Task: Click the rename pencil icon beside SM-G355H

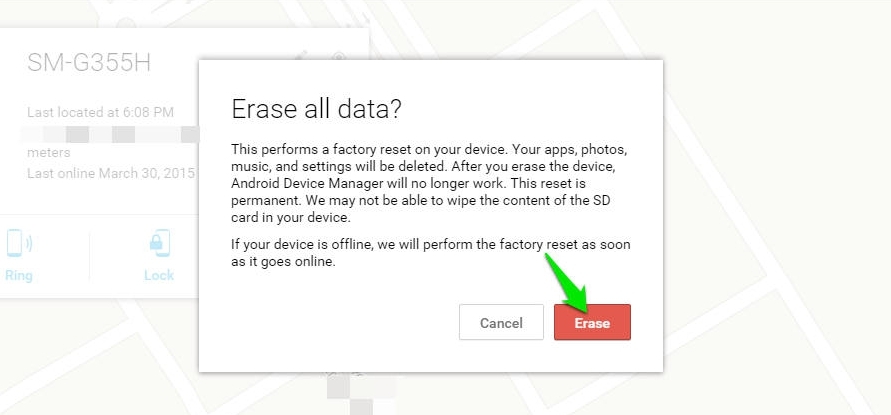Action: 301,57
